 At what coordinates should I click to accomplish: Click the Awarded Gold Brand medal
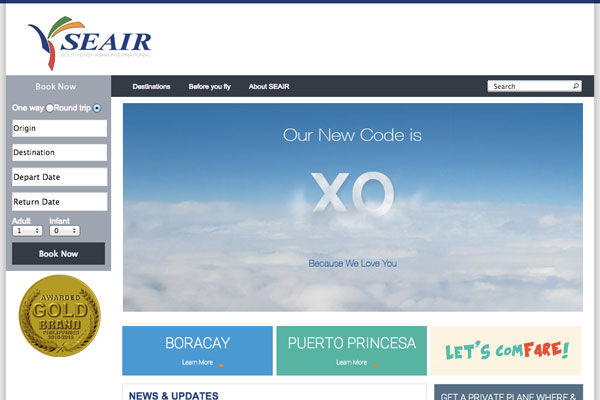[x=60, y=316]
